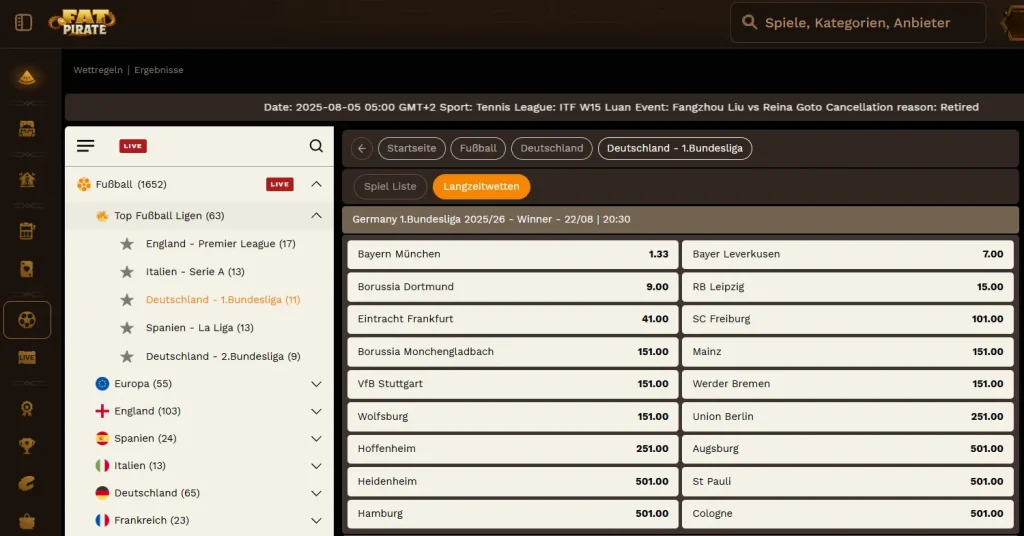Open the Ergebnisse link

pos(159,70)
